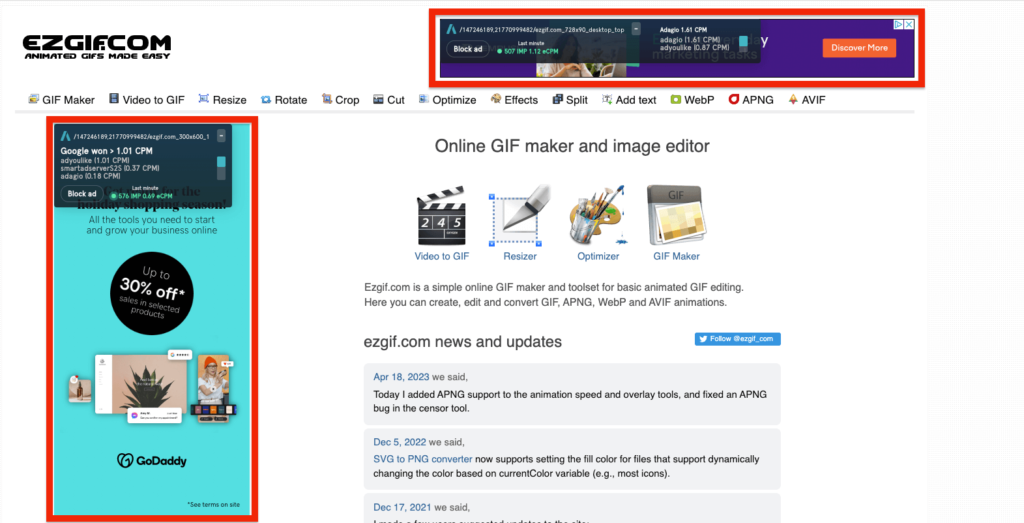Click 'Adagio 1.61 CPM' winner text

tap(683, 30)
